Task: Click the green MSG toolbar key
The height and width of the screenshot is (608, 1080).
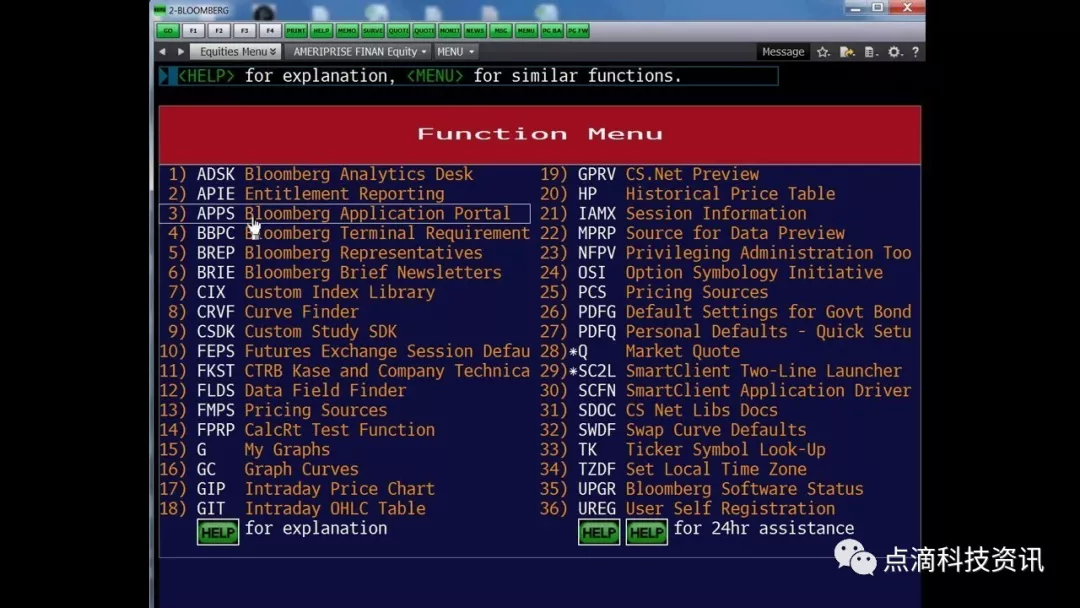Action: point(501,30)
